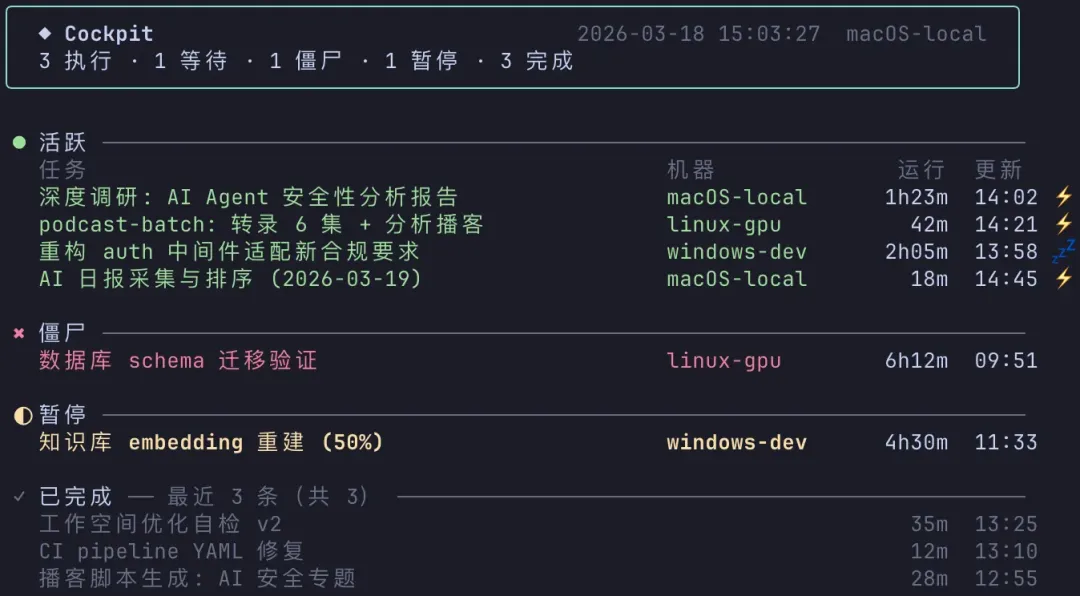
Task: Expand the 已完成 recent items header
Action: 76,496
